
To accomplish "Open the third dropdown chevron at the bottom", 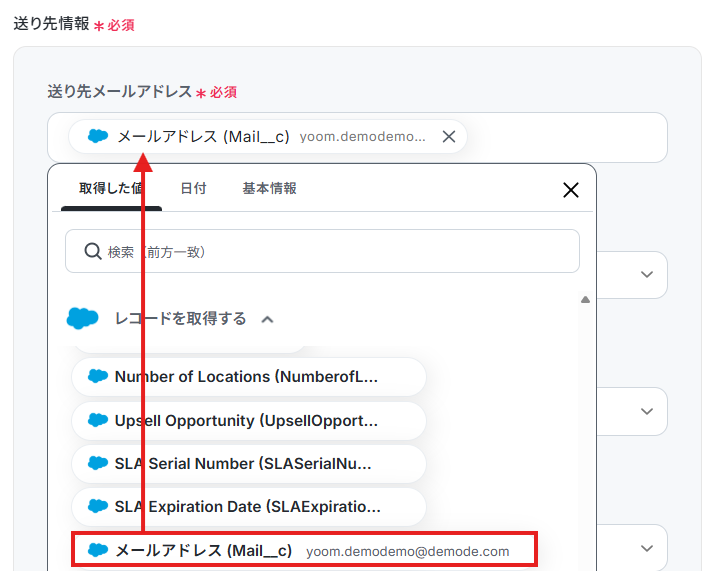I will [647, 548].
